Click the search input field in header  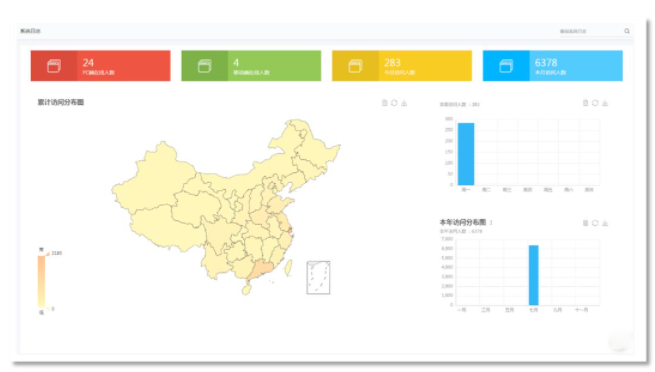click(x=590, y=31)
